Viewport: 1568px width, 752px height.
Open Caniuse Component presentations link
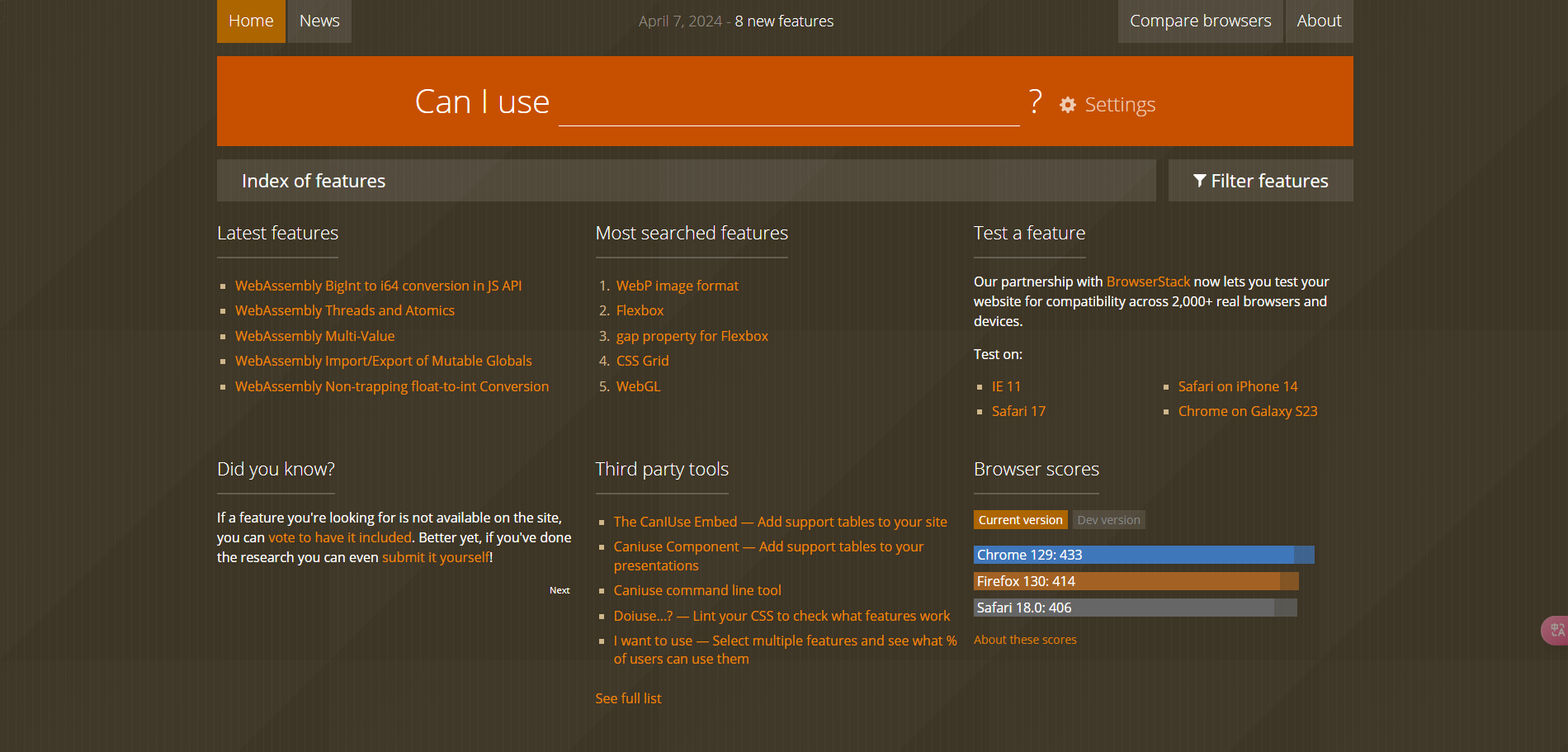point(768,556)
